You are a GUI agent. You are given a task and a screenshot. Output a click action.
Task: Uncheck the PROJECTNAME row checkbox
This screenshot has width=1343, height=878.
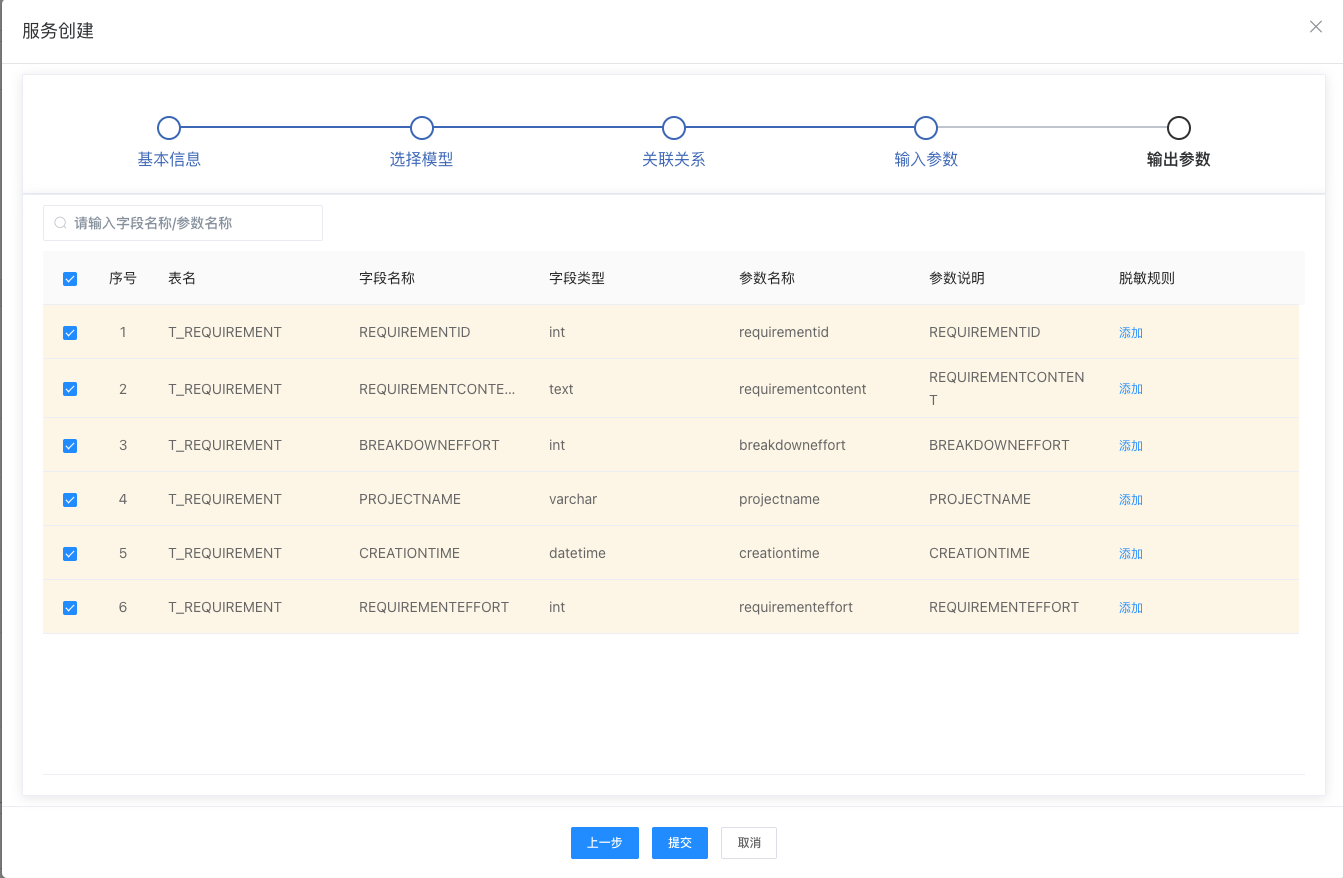pos(70,500)
